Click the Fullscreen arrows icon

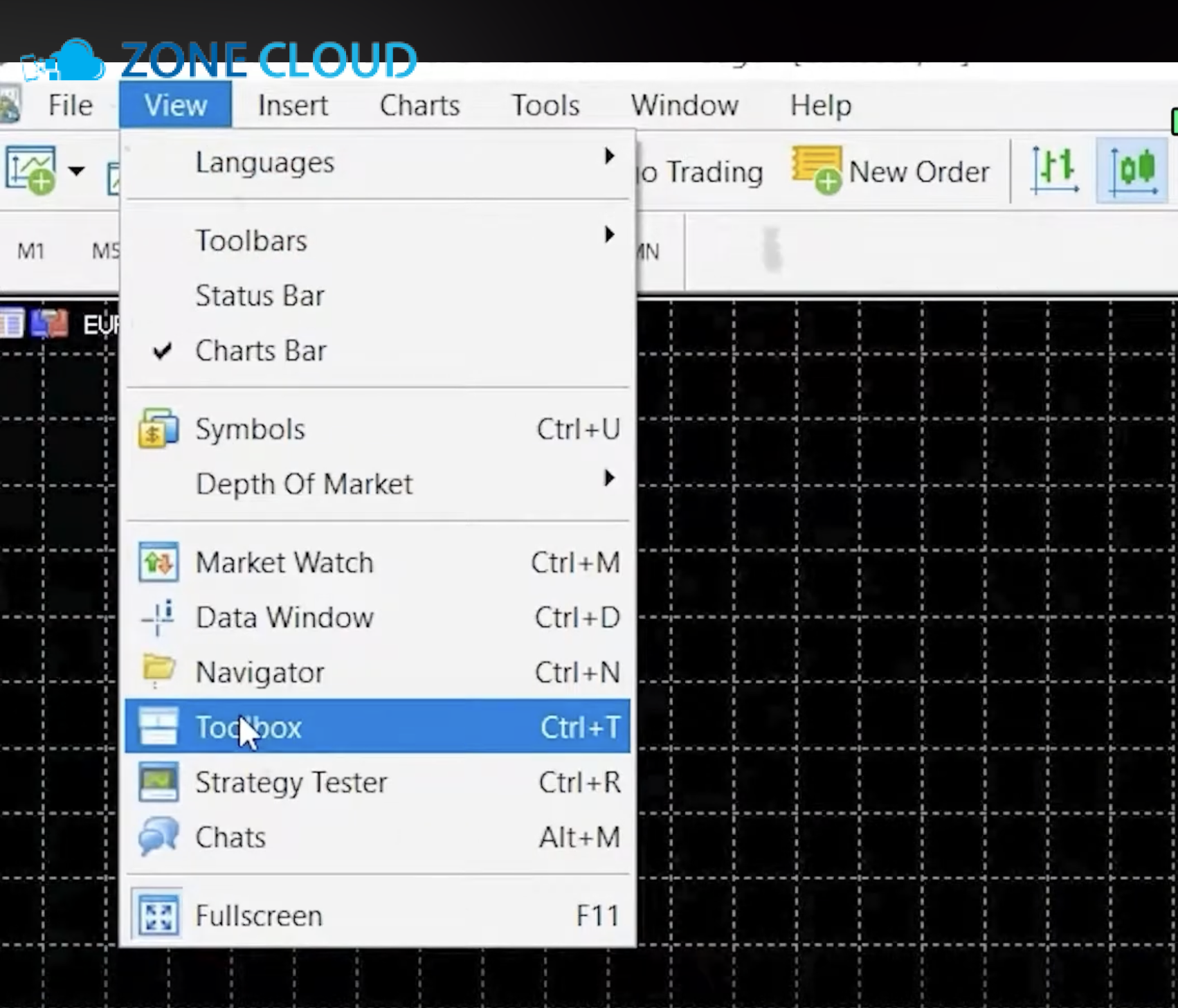(158, 916)
